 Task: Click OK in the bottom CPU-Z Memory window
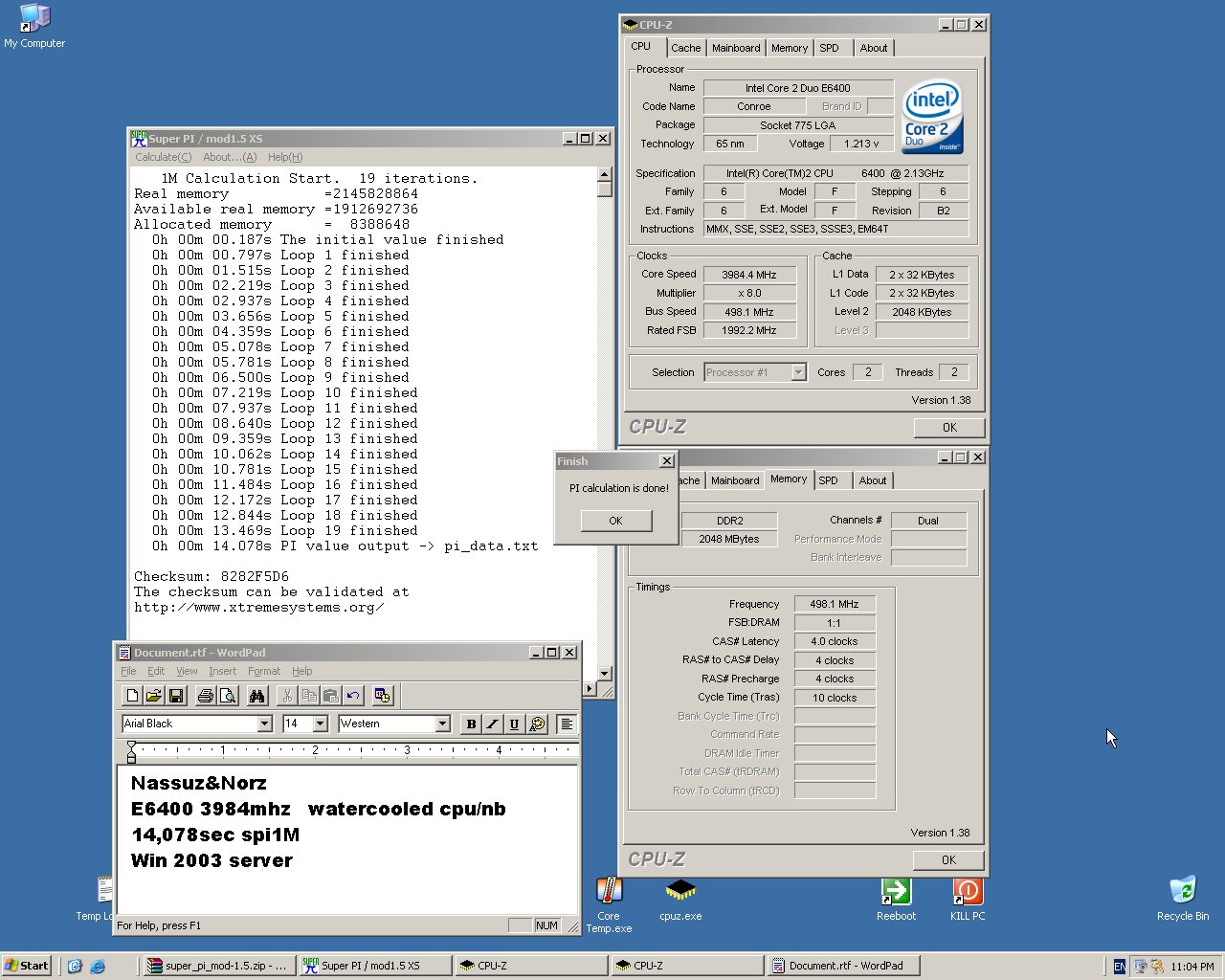click(x=948, y=859)
